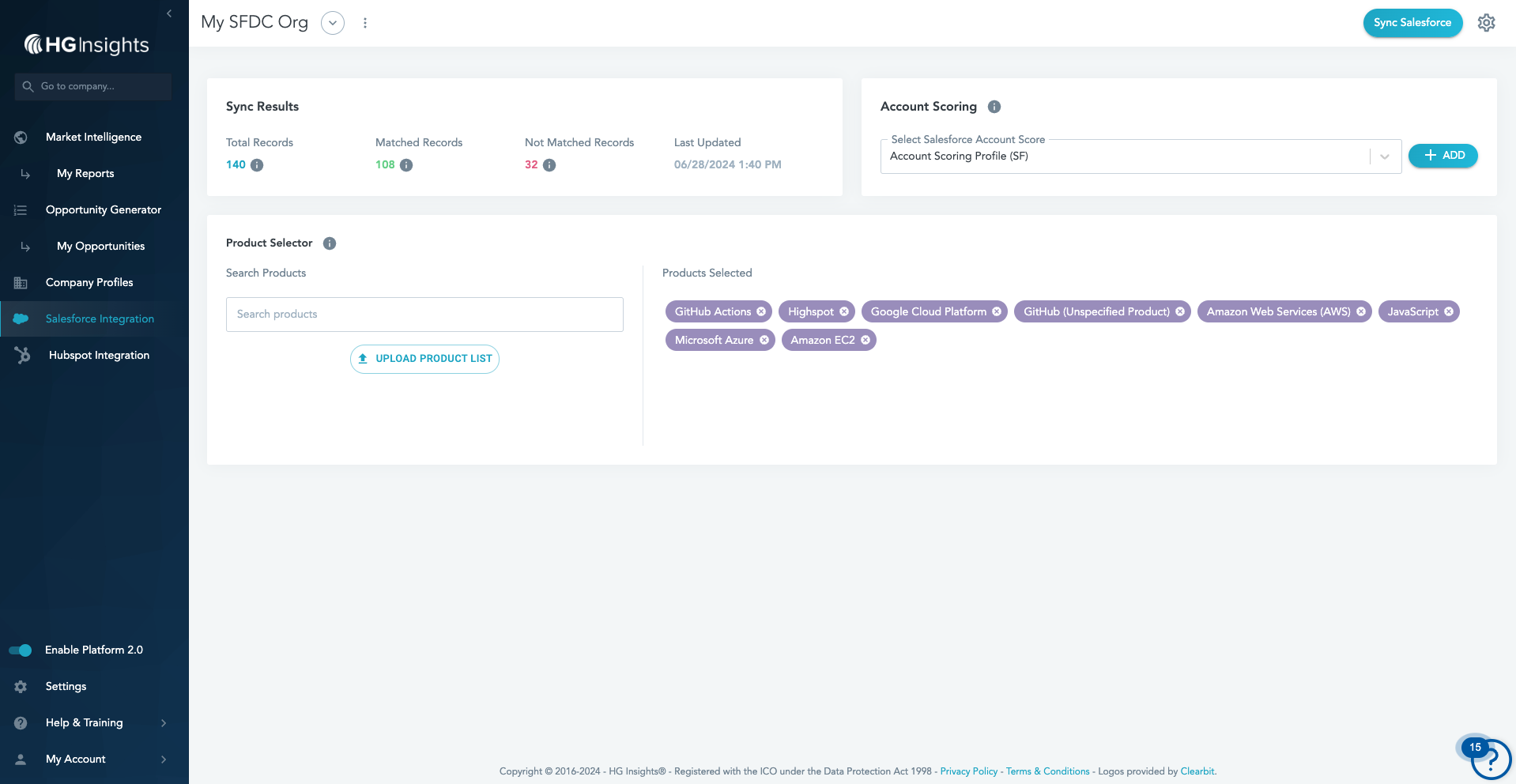
Task: Click the Account Scoring info icon
Action: (994, 107)
